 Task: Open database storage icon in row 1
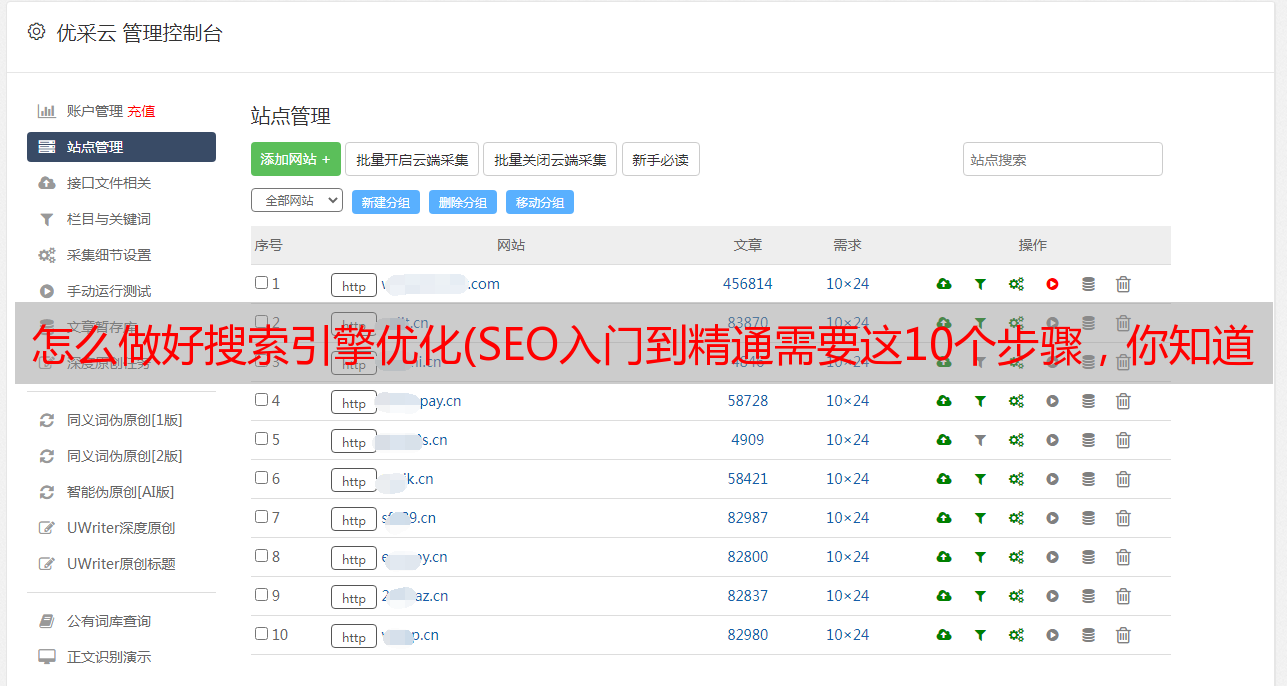(x=1088, y=284)
